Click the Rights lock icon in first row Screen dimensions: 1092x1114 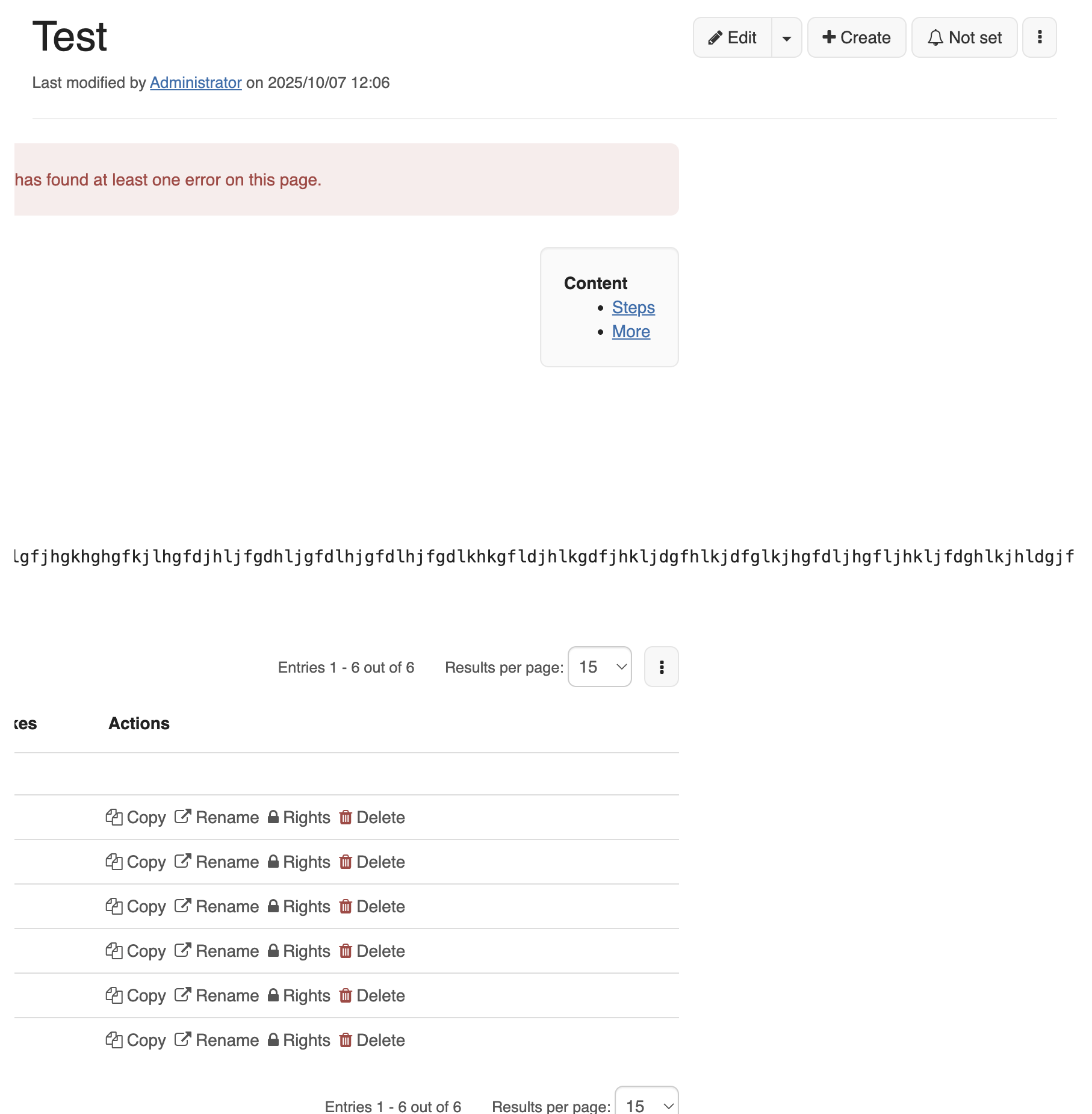(x=273, y=817)
